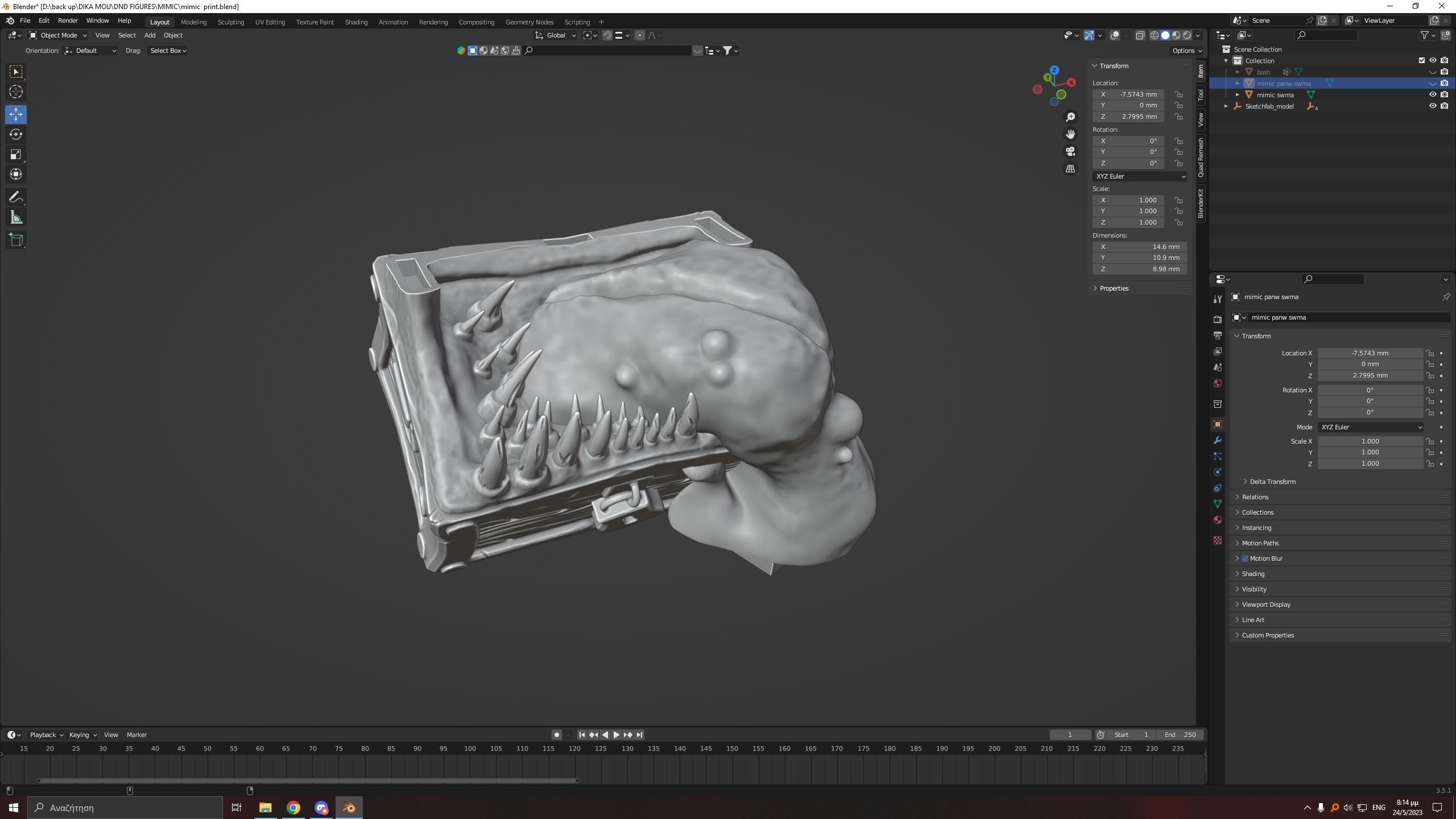The image size is (1456, 819).
Task: Open XYZ Euler rotation mode dropdown in sidebar
Action: pos(1139,176)
